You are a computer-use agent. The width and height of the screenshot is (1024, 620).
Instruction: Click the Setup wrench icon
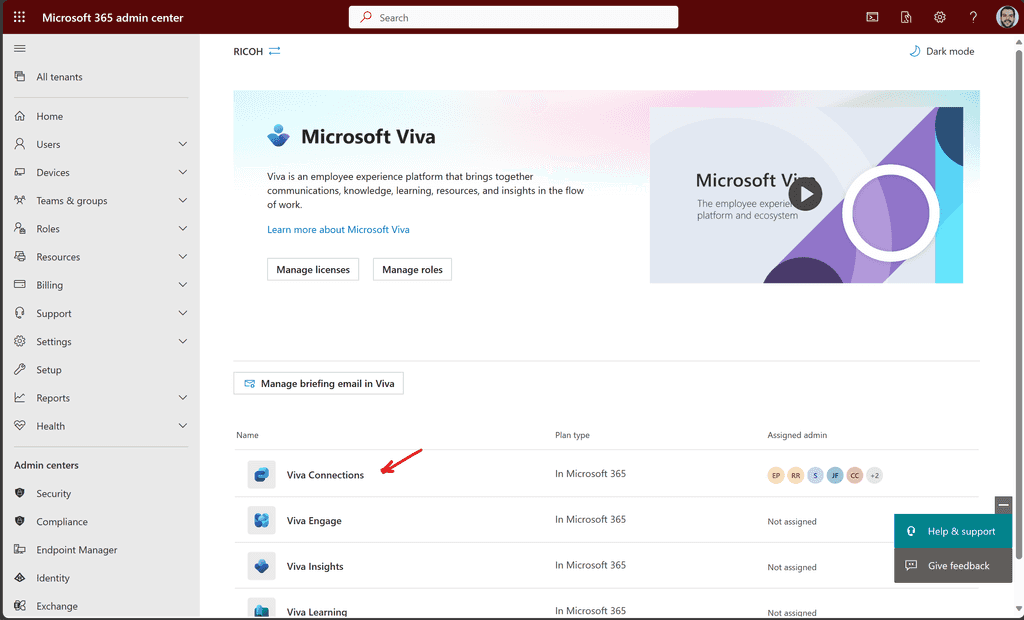pos(20,369)
